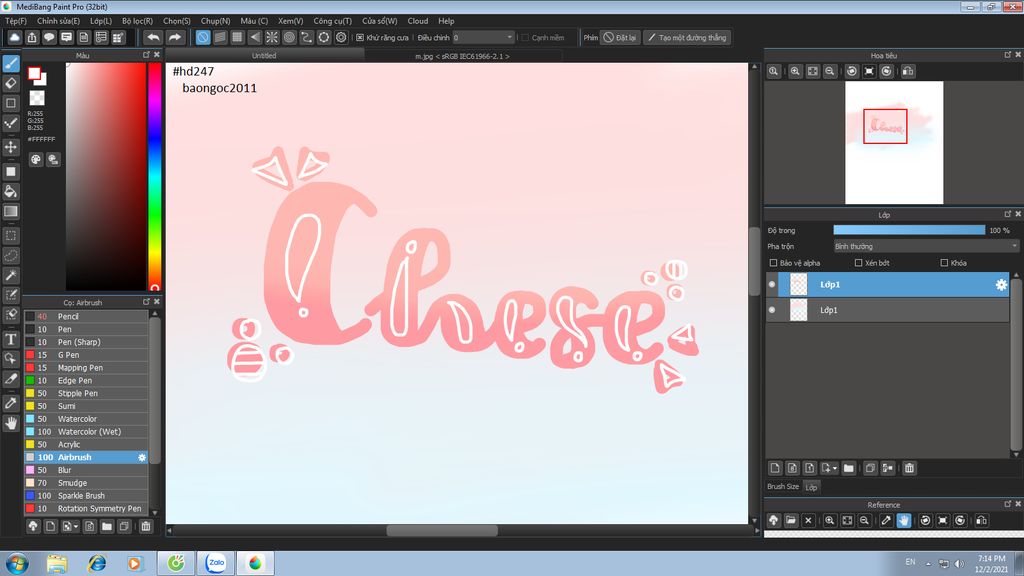Select the Smudge brush
This screenshot has height=576, width=1024.
coord(86,483)
